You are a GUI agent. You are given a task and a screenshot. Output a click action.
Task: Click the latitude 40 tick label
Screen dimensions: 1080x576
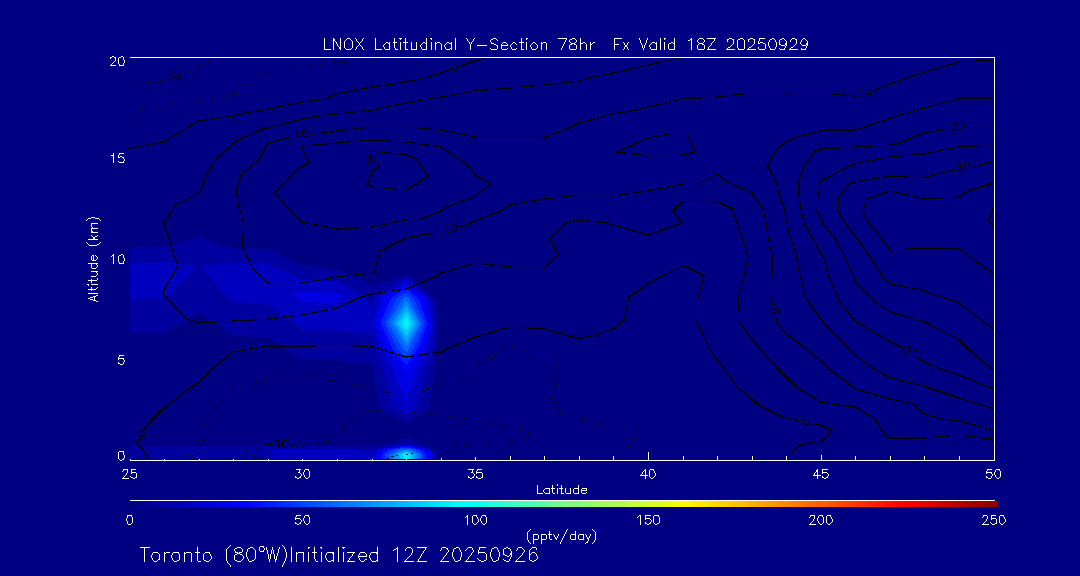coord(648,473)
